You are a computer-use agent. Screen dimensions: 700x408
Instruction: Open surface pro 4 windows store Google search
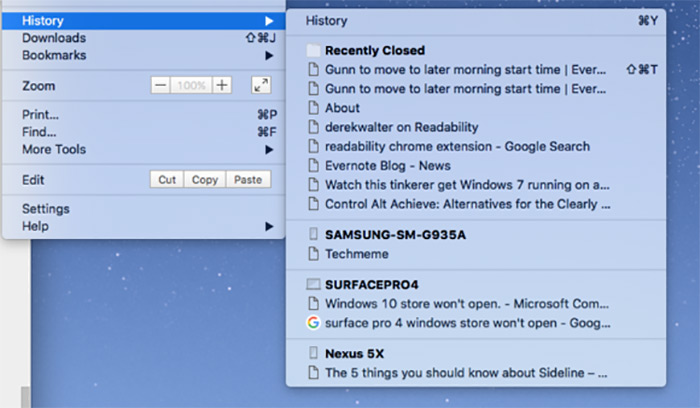click(476, 323)
